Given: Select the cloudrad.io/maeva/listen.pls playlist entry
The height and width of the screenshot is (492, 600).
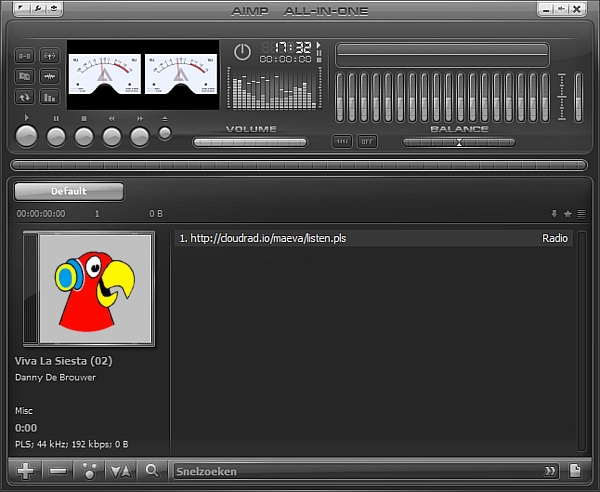Looking at the screenshot, I should pyautogui.click(x=373, y=238).
